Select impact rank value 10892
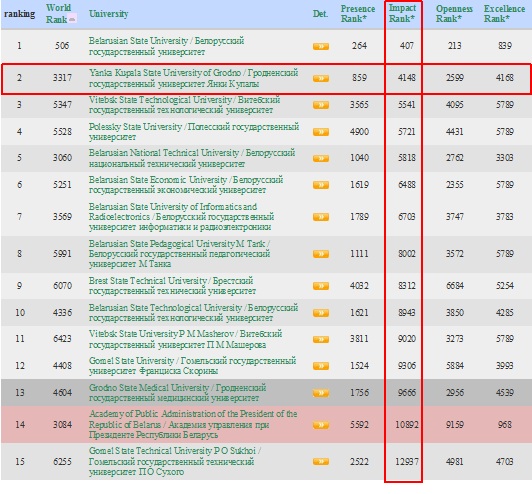 (x=407, y=425)
